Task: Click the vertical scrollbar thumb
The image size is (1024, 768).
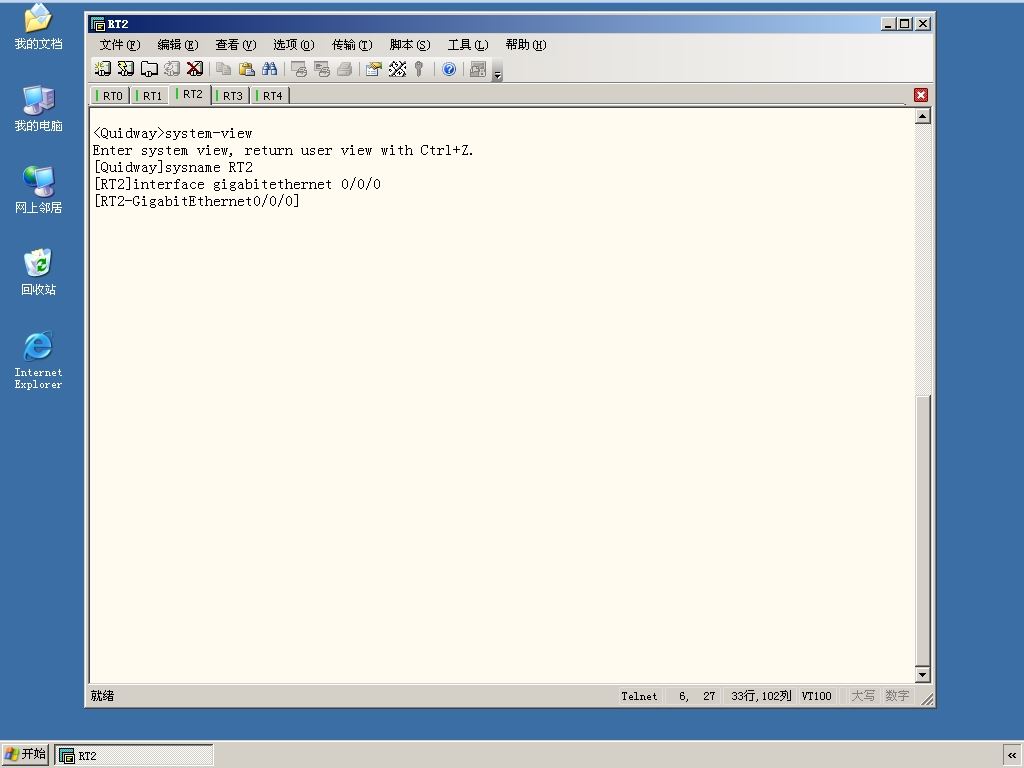Action: [922, 530]
